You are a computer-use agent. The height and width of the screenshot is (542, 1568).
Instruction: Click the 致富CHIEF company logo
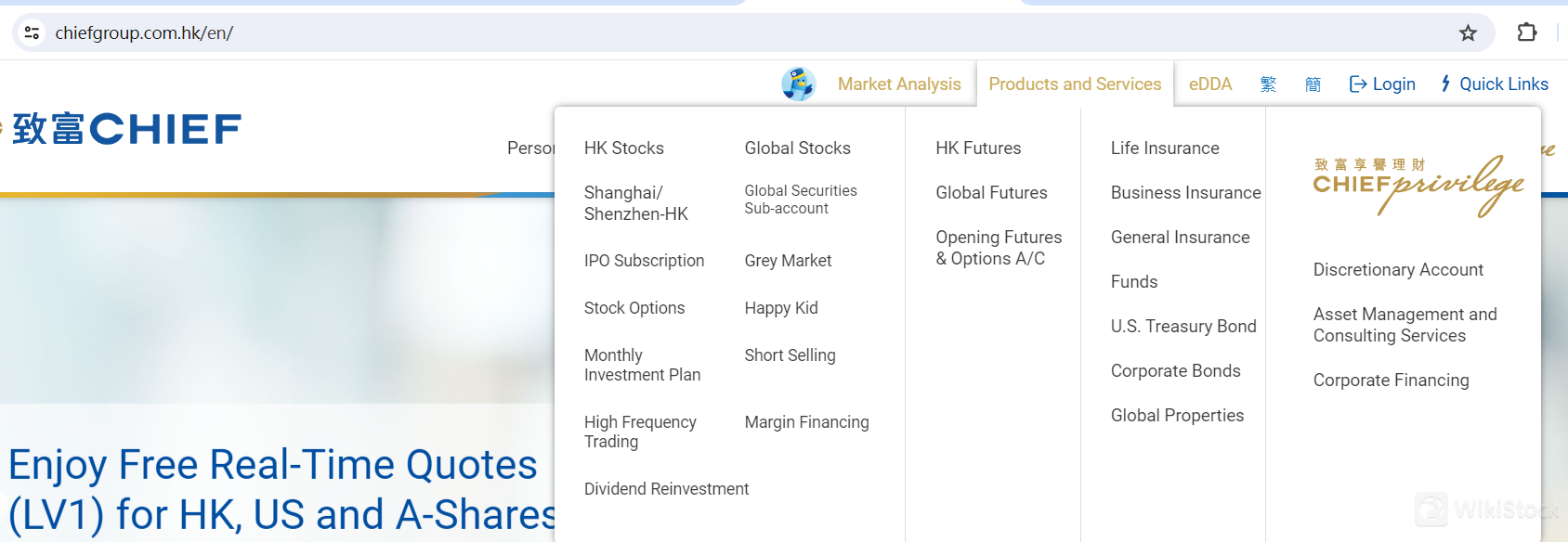tap(121, 129)
